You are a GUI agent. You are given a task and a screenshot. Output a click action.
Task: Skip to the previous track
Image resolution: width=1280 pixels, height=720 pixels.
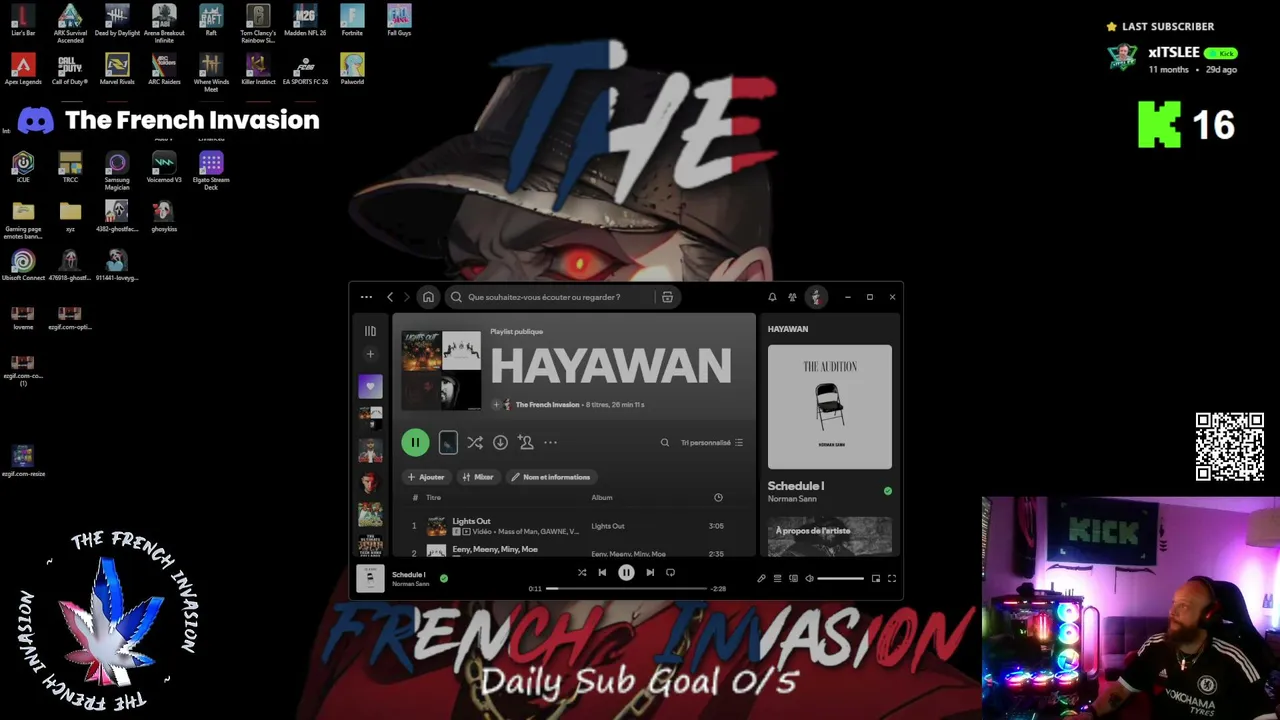(x=602, y=573)
